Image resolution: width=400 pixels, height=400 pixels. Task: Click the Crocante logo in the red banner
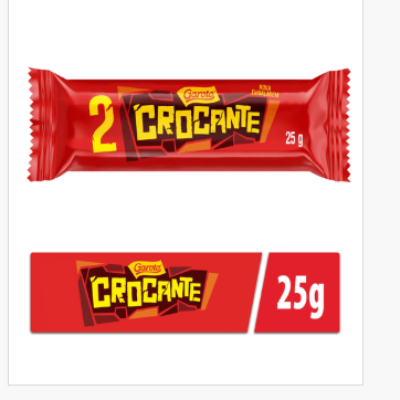(x=147, y=293)
